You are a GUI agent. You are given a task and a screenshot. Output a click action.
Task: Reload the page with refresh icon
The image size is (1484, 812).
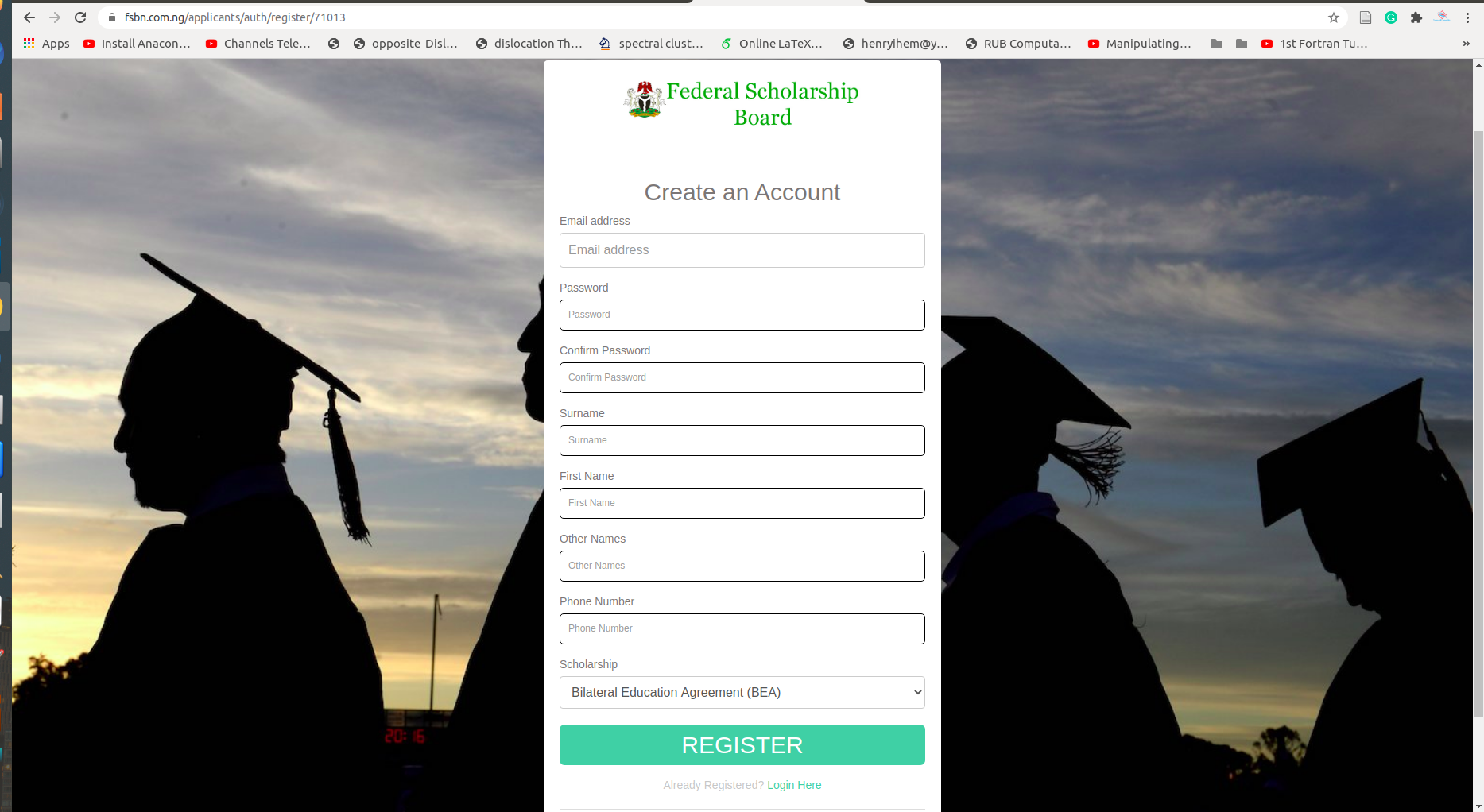(x=80, y=17)
